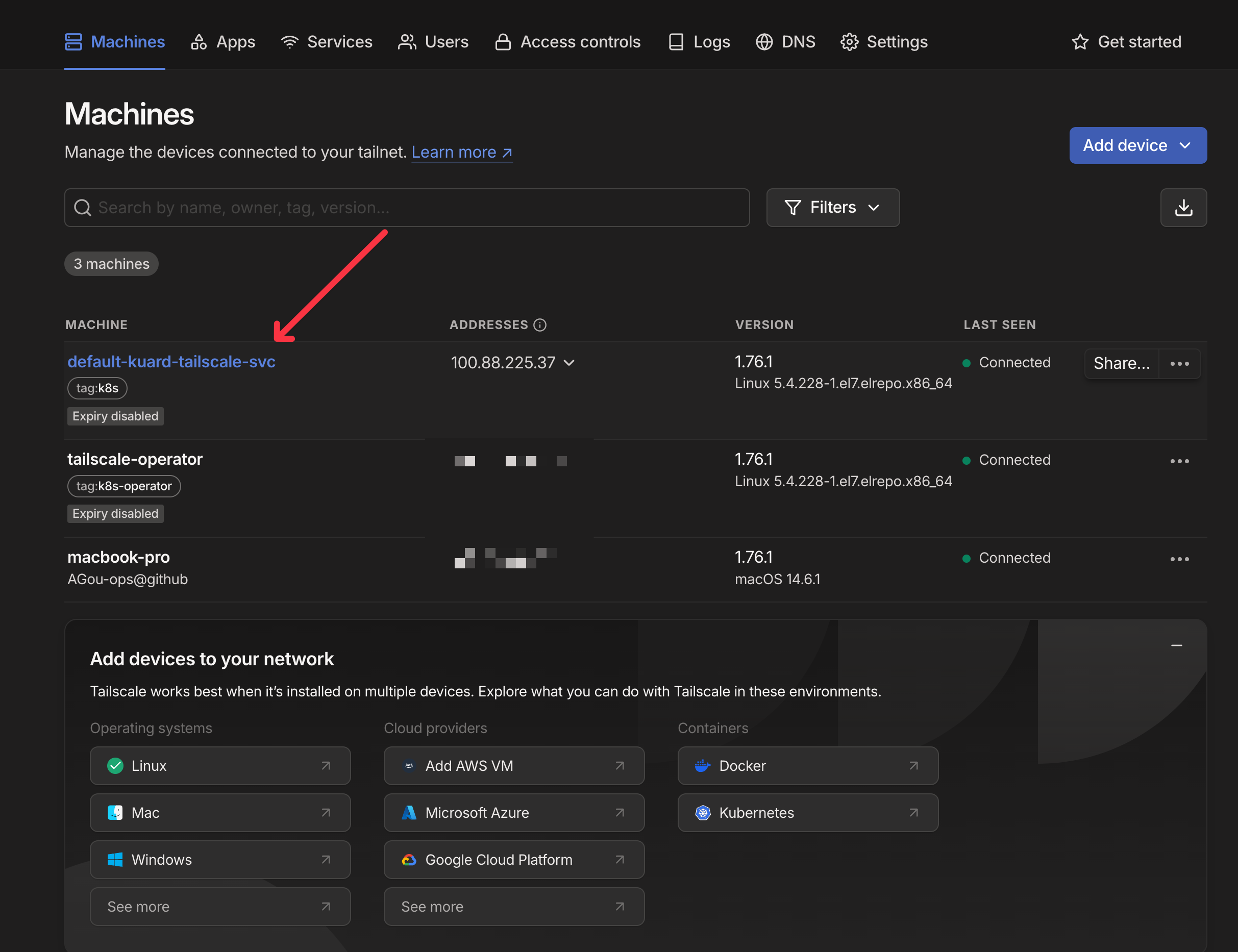Open the Kubernetes guide
The image size is (1238, 952).
[x=808, y=813]
